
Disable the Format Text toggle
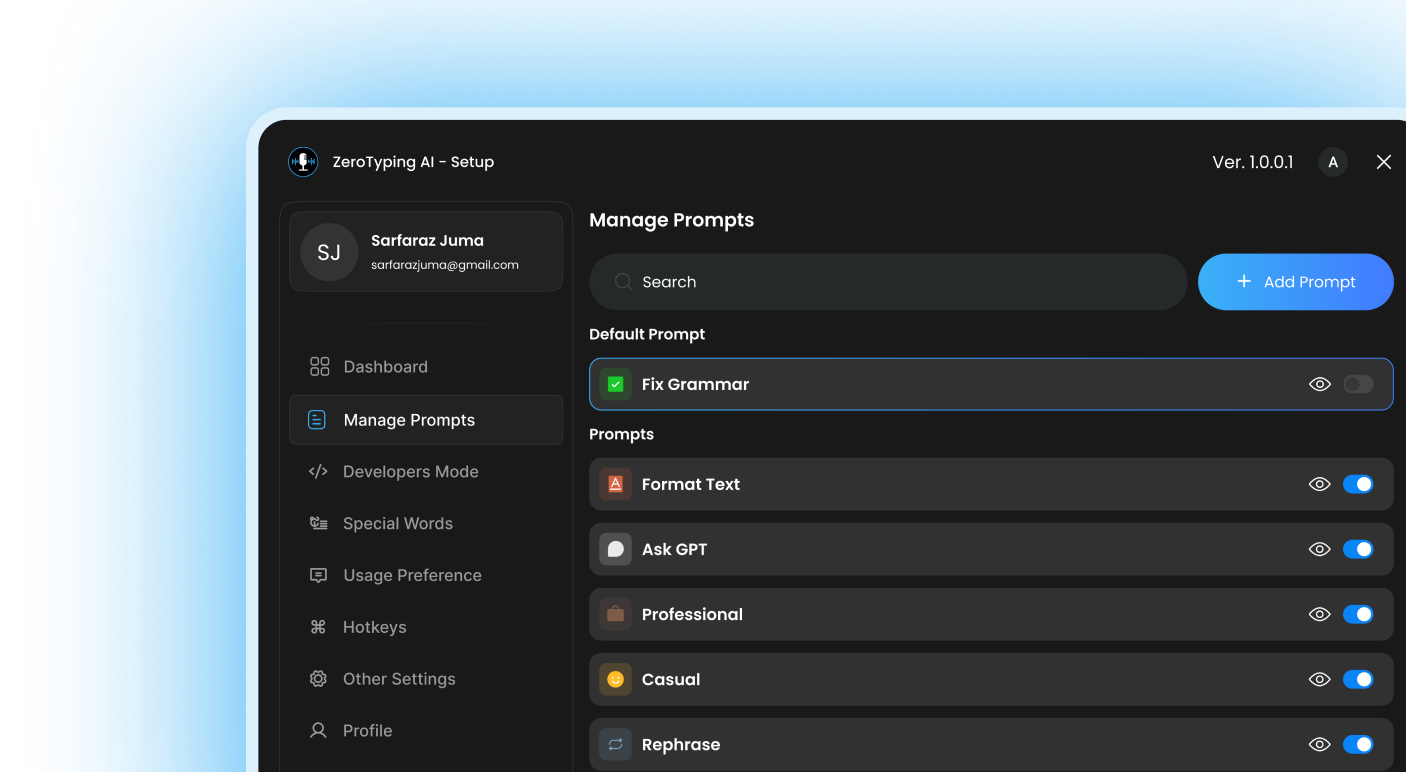pyautogui.click(x=1358, y=484)
